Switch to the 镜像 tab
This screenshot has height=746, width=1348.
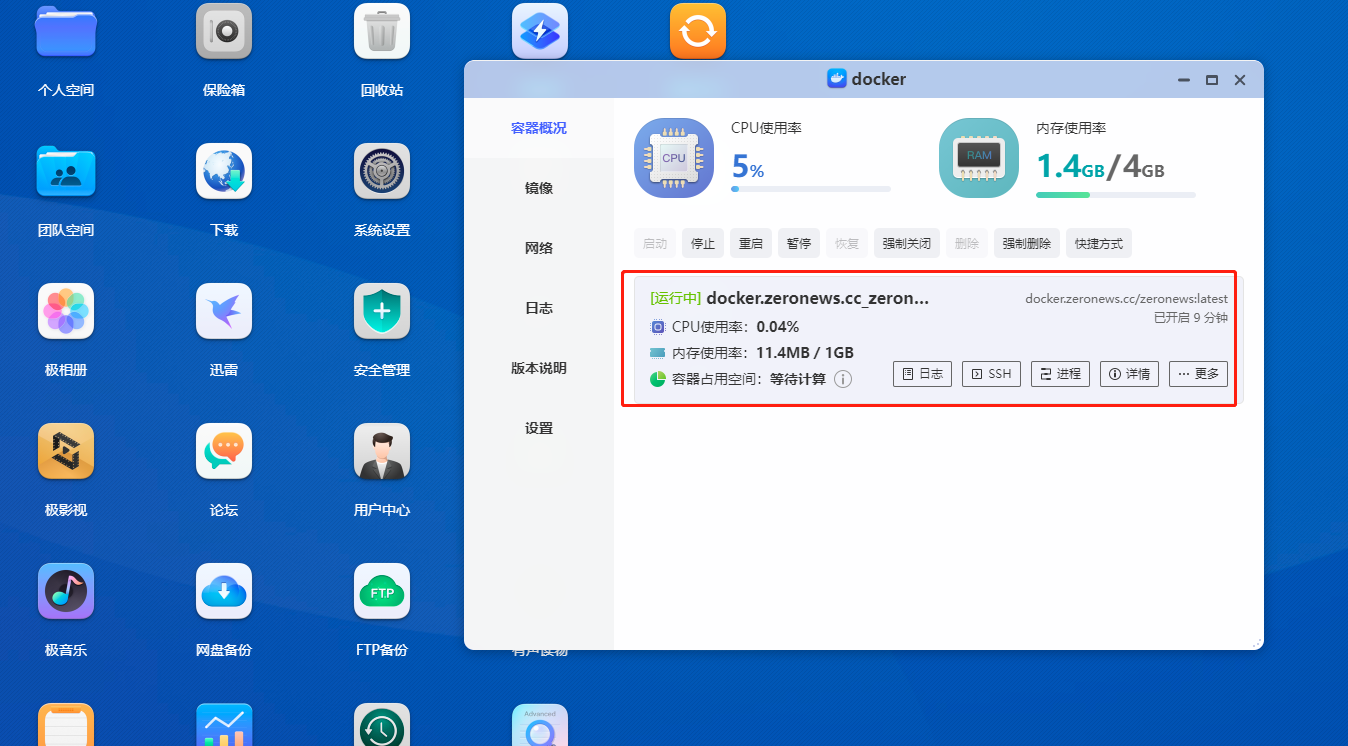539,188
